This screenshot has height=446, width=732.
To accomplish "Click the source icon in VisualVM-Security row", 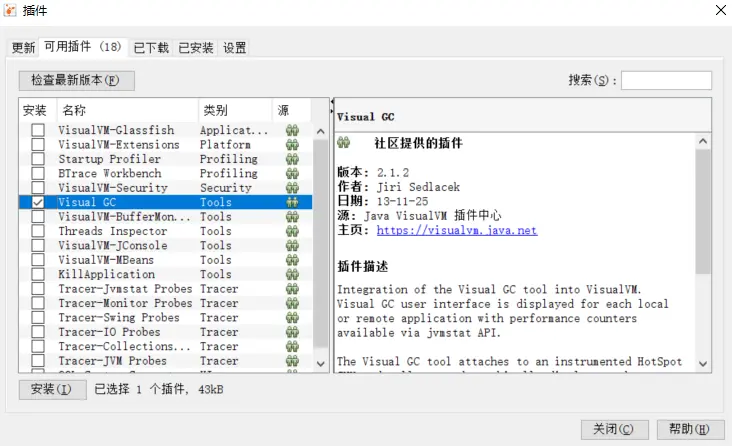I will click(x=292, y=188).
